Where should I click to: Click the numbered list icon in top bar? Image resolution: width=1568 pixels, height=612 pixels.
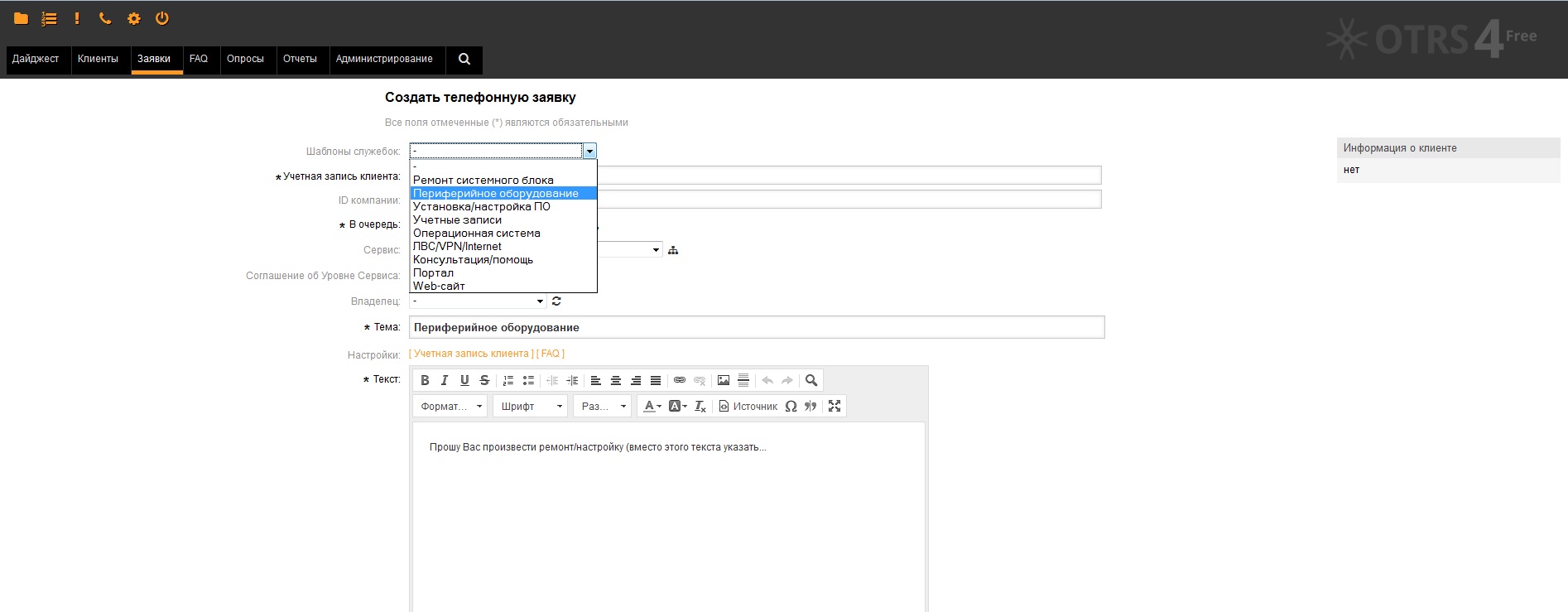50,18
